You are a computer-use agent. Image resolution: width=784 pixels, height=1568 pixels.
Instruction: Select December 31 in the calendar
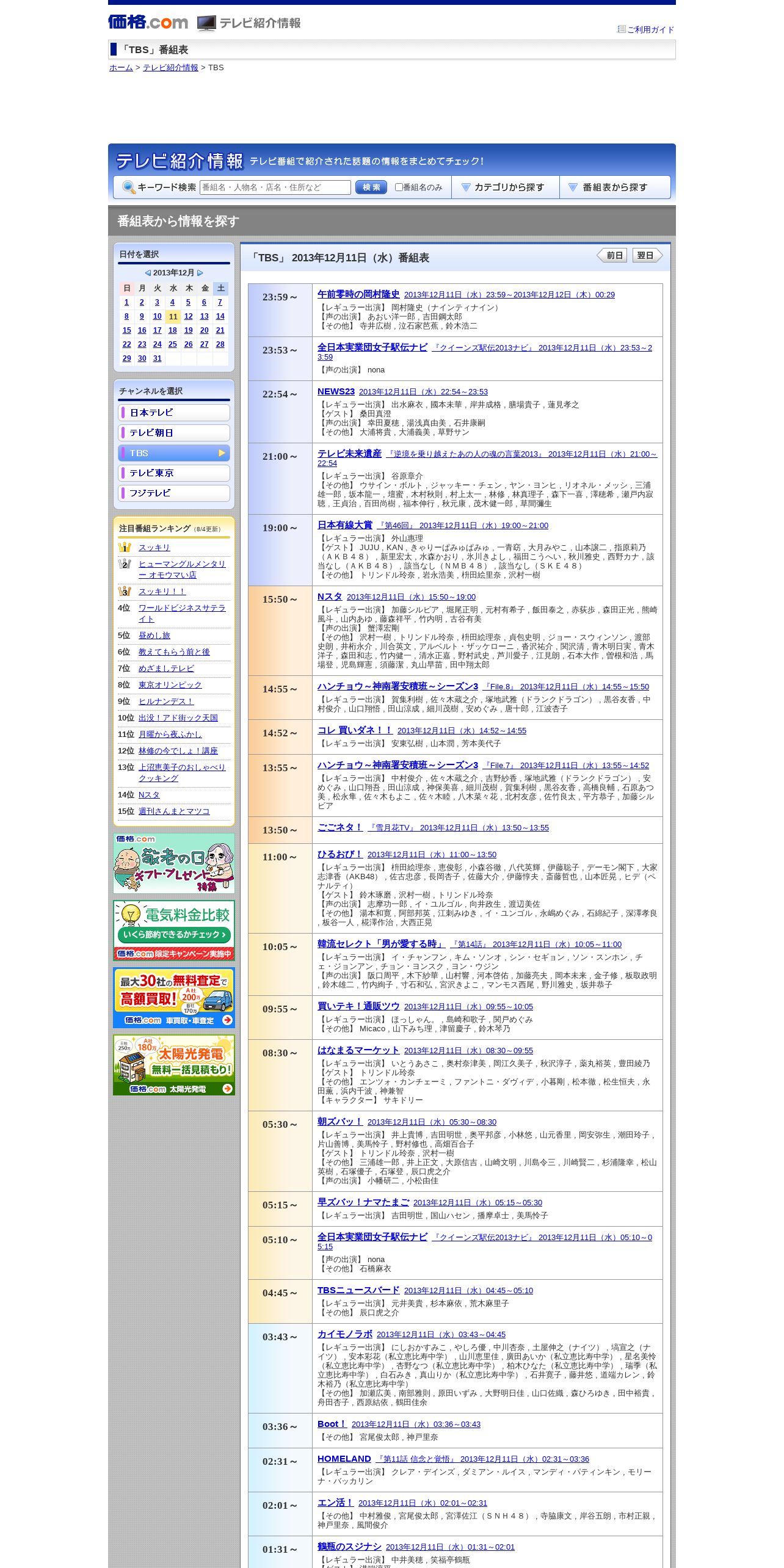tap(157, 358)
